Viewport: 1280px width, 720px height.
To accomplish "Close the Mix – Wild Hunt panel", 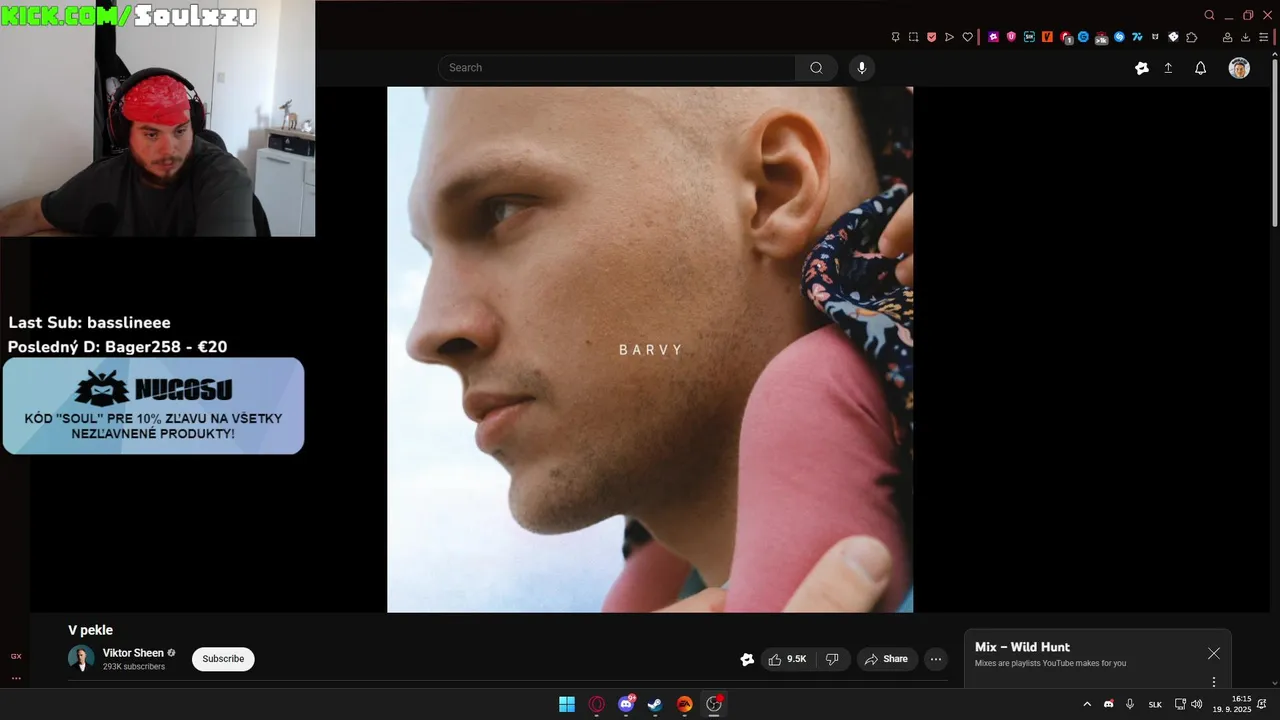I will click(1213, 653).
